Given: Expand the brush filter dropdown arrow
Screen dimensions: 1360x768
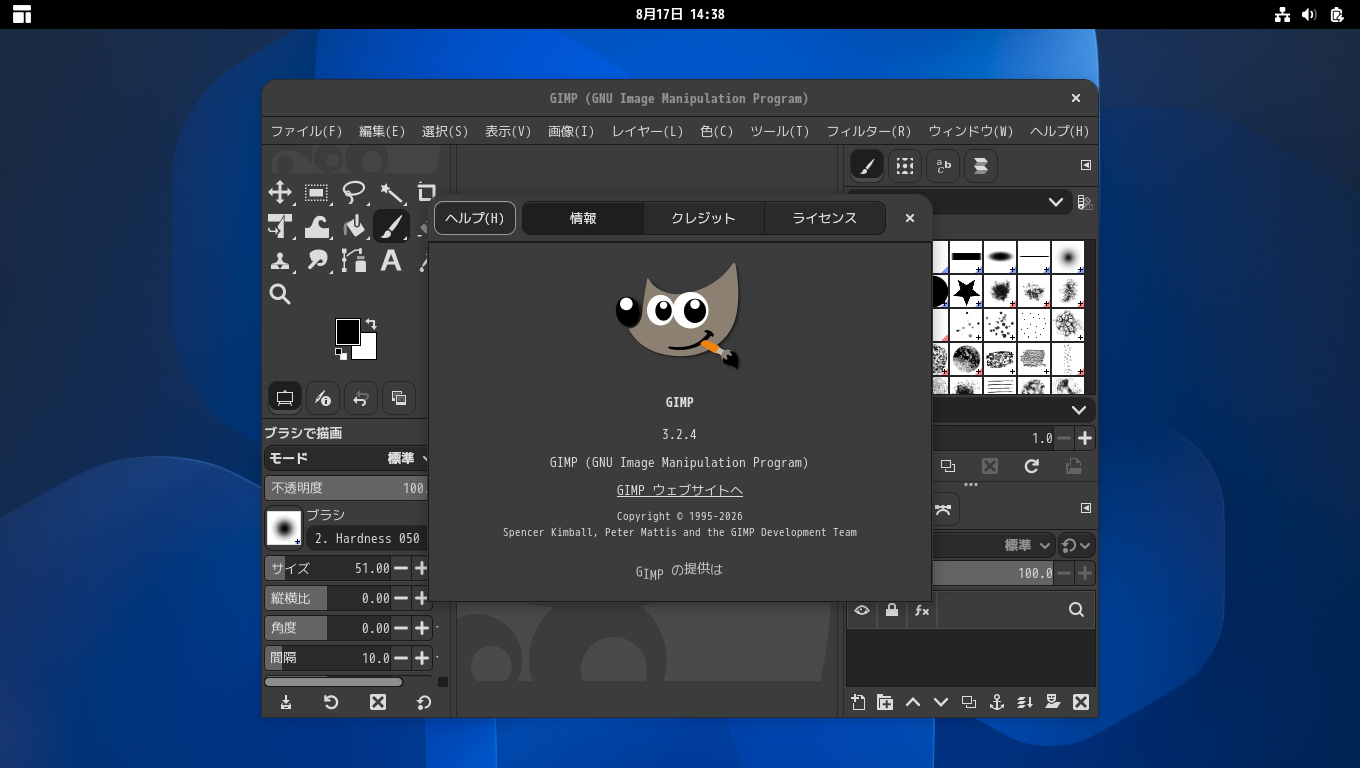Looking at the screenshot, I should coord(1056,202).
